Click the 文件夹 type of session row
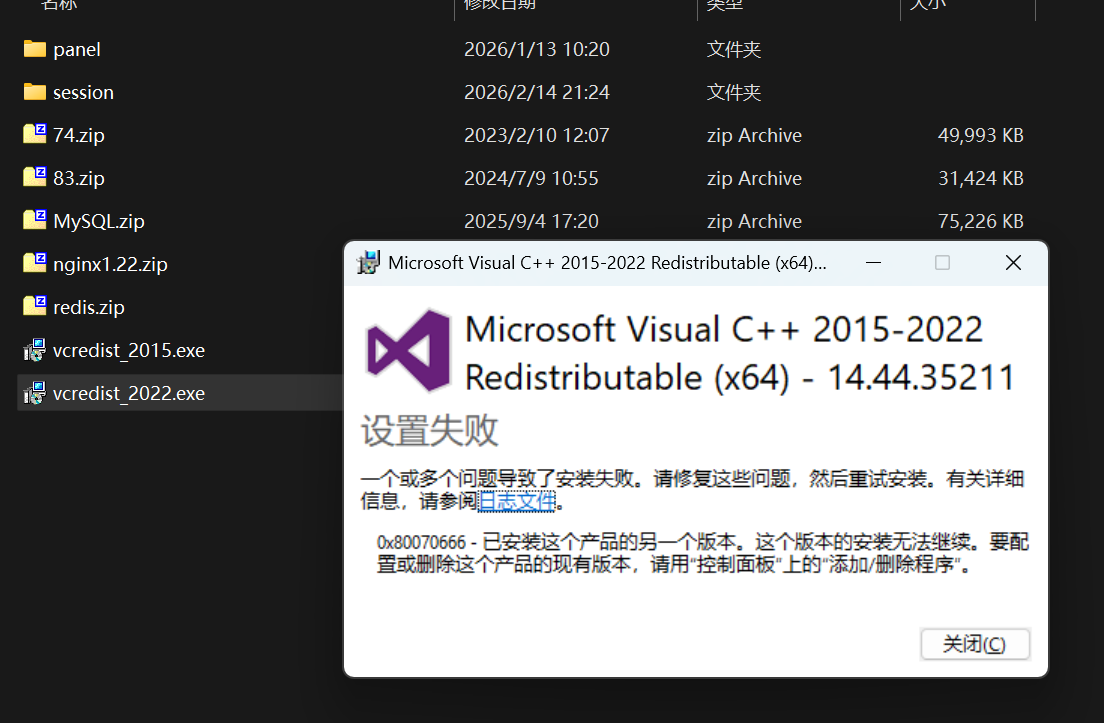 (x=734, y=92)
